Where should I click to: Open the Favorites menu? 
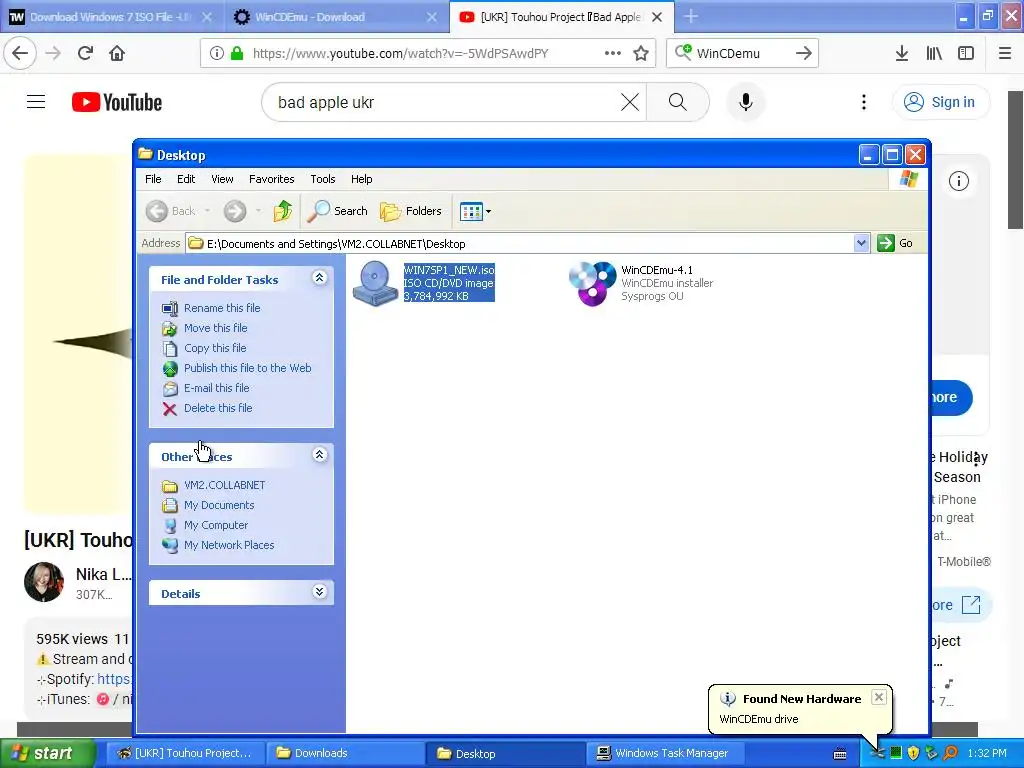point(272,179)
